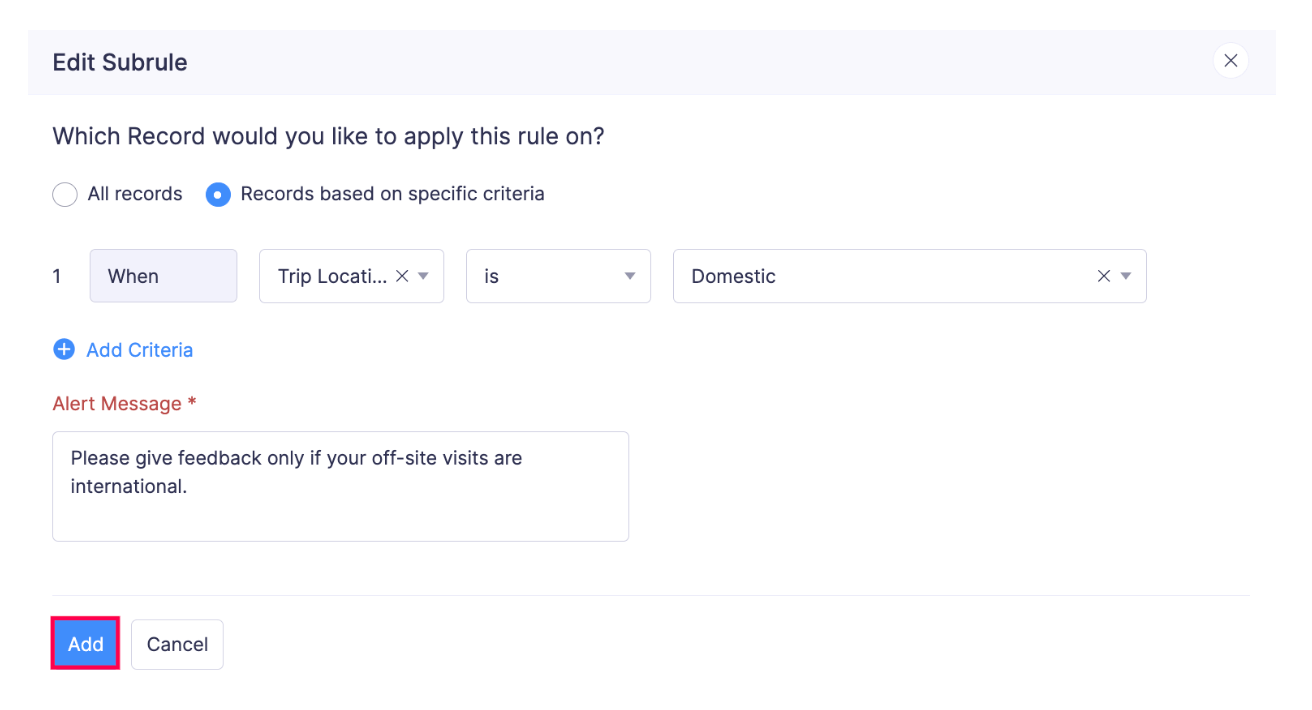The image size is (1312, 710).
Task: Select the All records radio button
Action: coord(65,194)
